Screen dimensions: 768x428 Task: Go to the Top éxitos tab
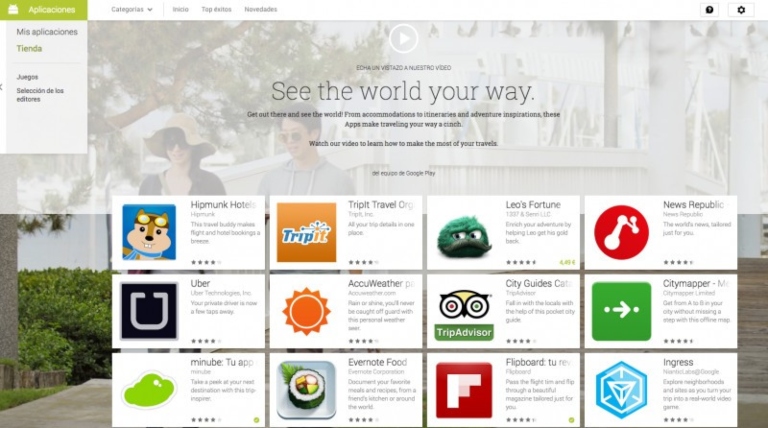pos(214,9)
